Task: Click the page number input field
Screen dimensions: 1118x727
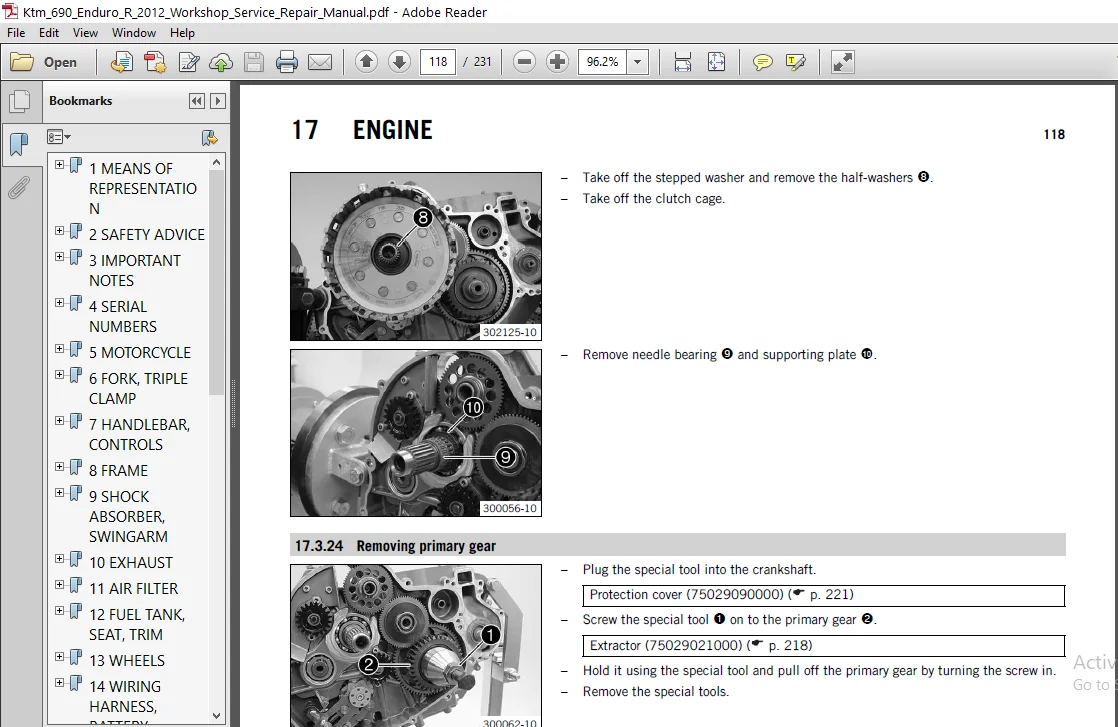Action: click(438, 62)
